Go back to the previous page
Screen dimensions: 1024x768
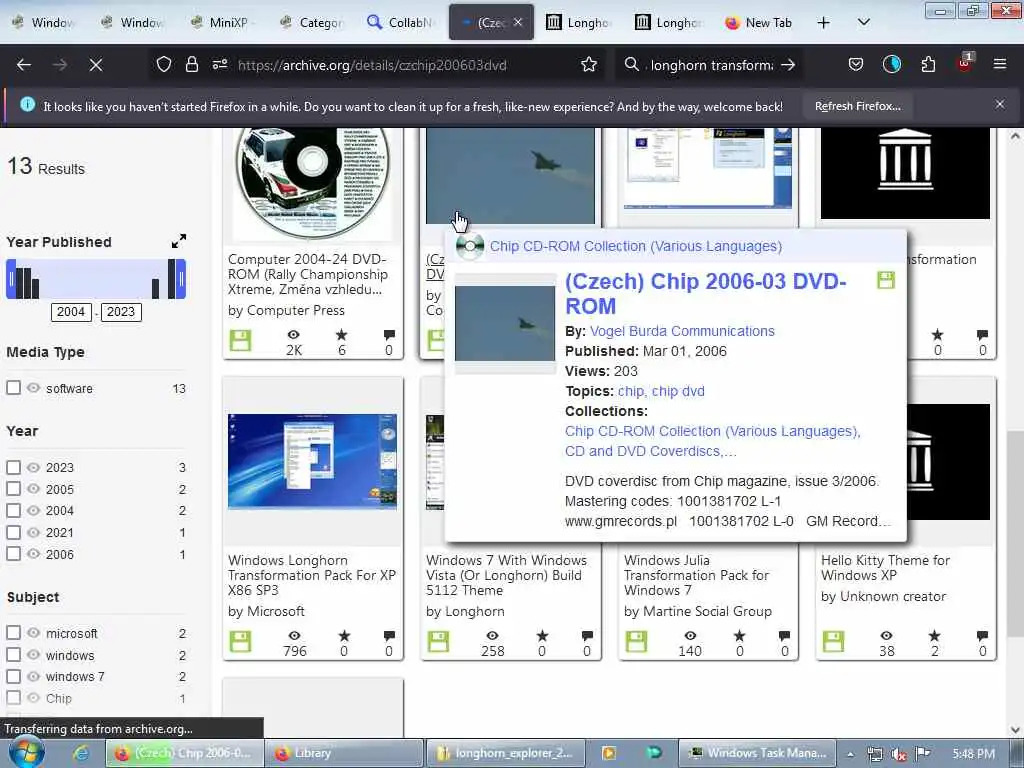[x=24, y=65]
